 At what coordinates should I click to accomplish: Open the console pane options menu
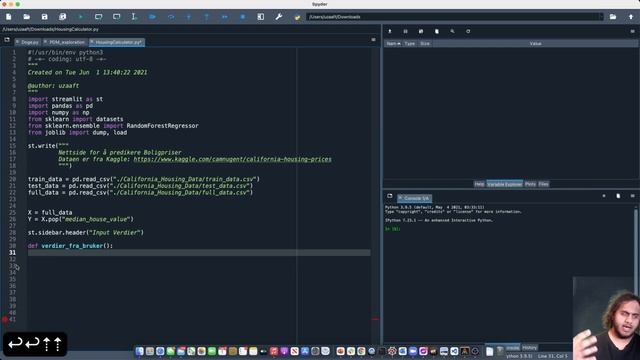pos(632,196)
